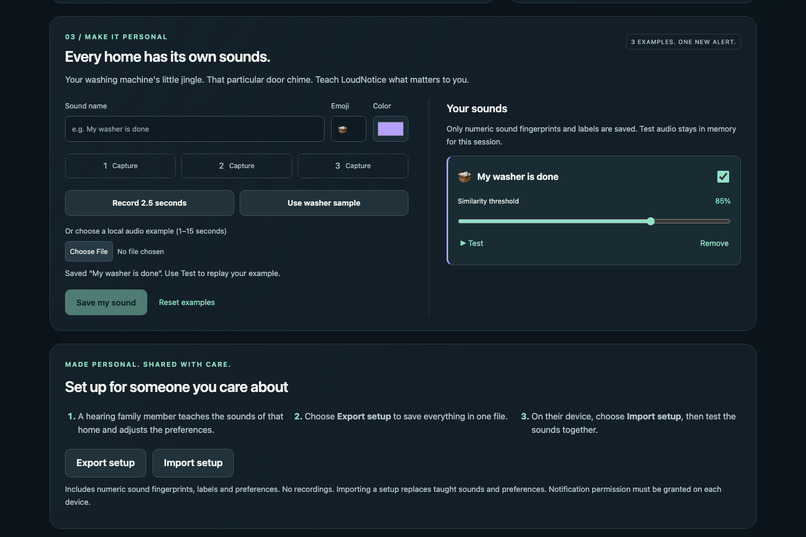This screenshot has width=806, height=537.
Task: Click the "03 / MAKE IT PERSONAL" label
Action: tap(116, 37)
